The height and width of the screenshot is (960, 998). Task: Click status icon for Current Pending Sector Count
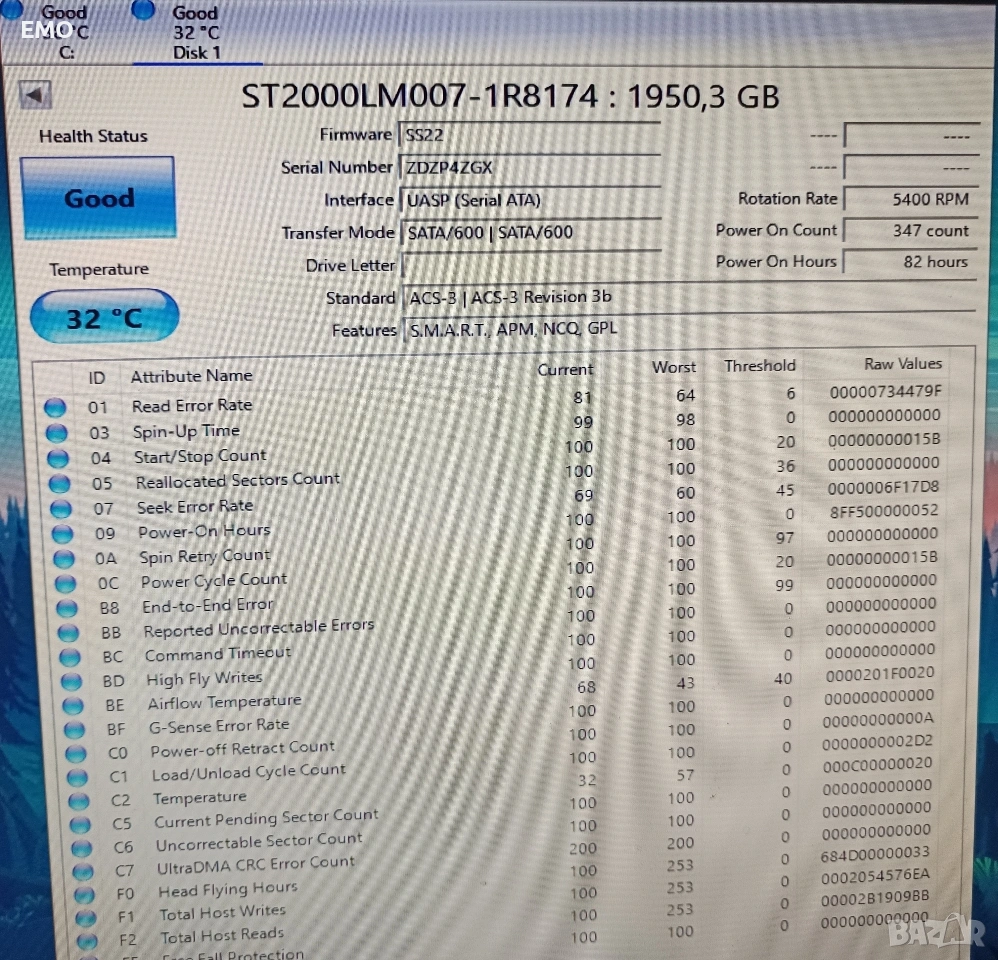[x=80, y=824]
